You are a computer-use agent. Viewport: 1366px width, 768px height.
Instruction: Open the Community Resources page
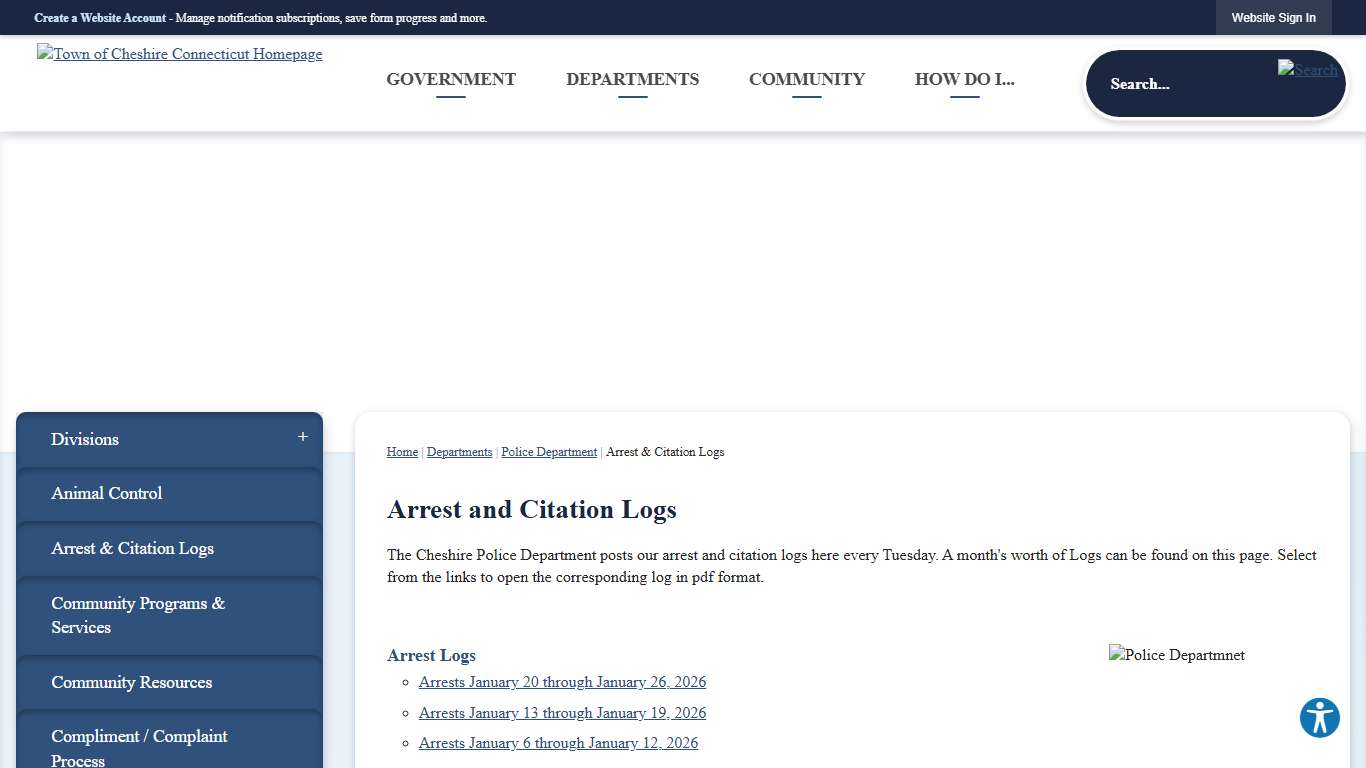click(x=131, y=682)
